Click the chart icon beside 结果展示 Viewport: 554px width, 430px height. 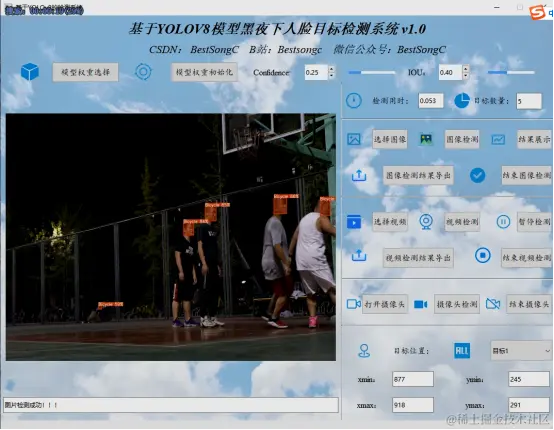498,139
